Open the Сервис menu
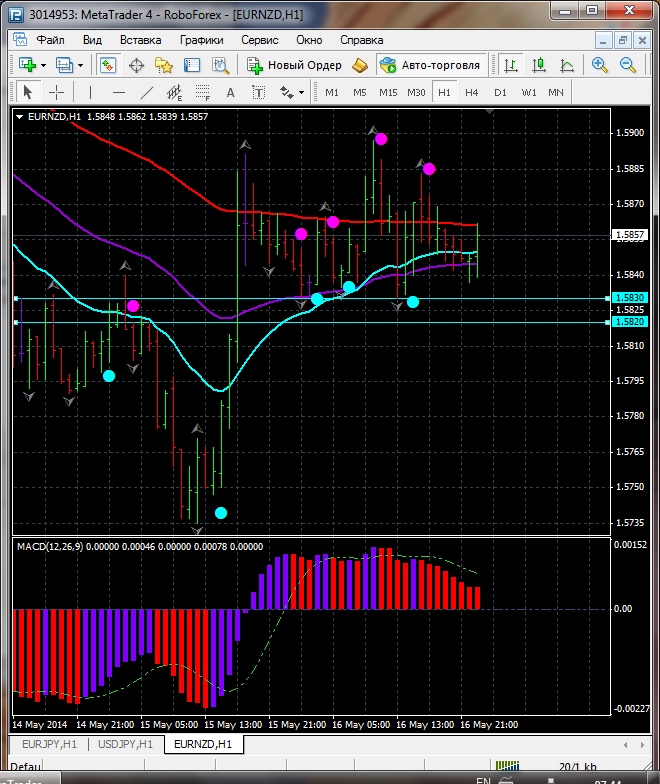The width and height of the screenshot is (660, 784). click(260, 40)
